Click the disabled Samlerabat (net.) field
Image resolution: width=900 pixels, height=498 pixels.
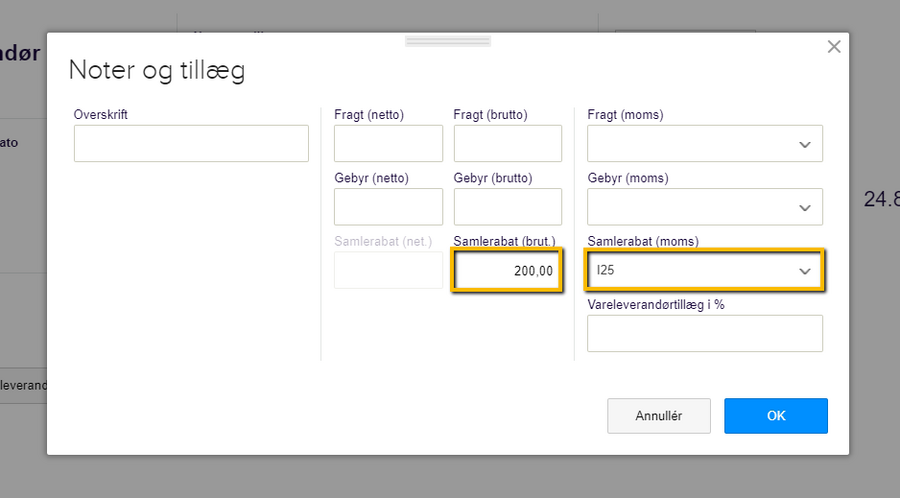click(388, 270)
